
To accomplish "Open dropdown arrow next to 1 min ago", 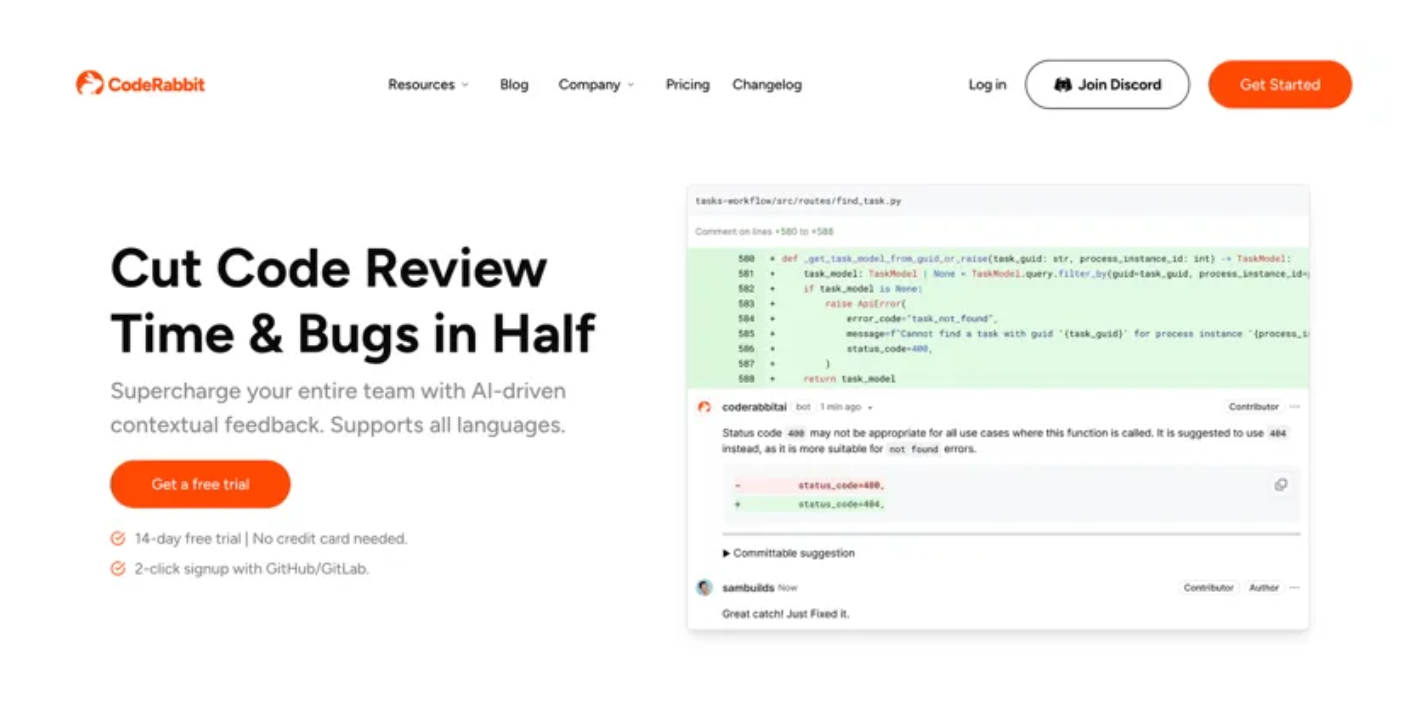I will 870,408.
